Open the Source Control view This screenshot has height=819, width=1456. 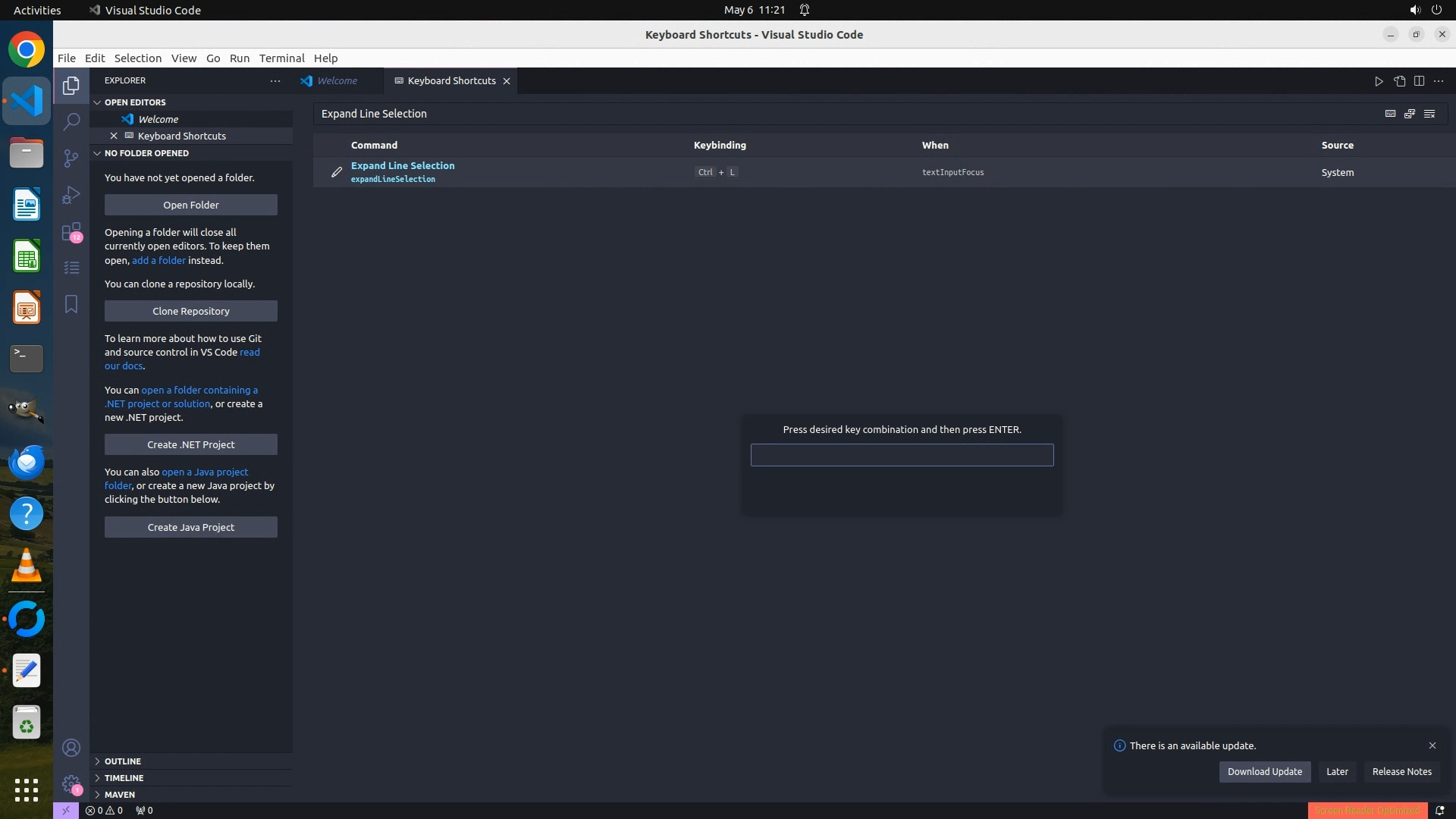coord(71,158)
